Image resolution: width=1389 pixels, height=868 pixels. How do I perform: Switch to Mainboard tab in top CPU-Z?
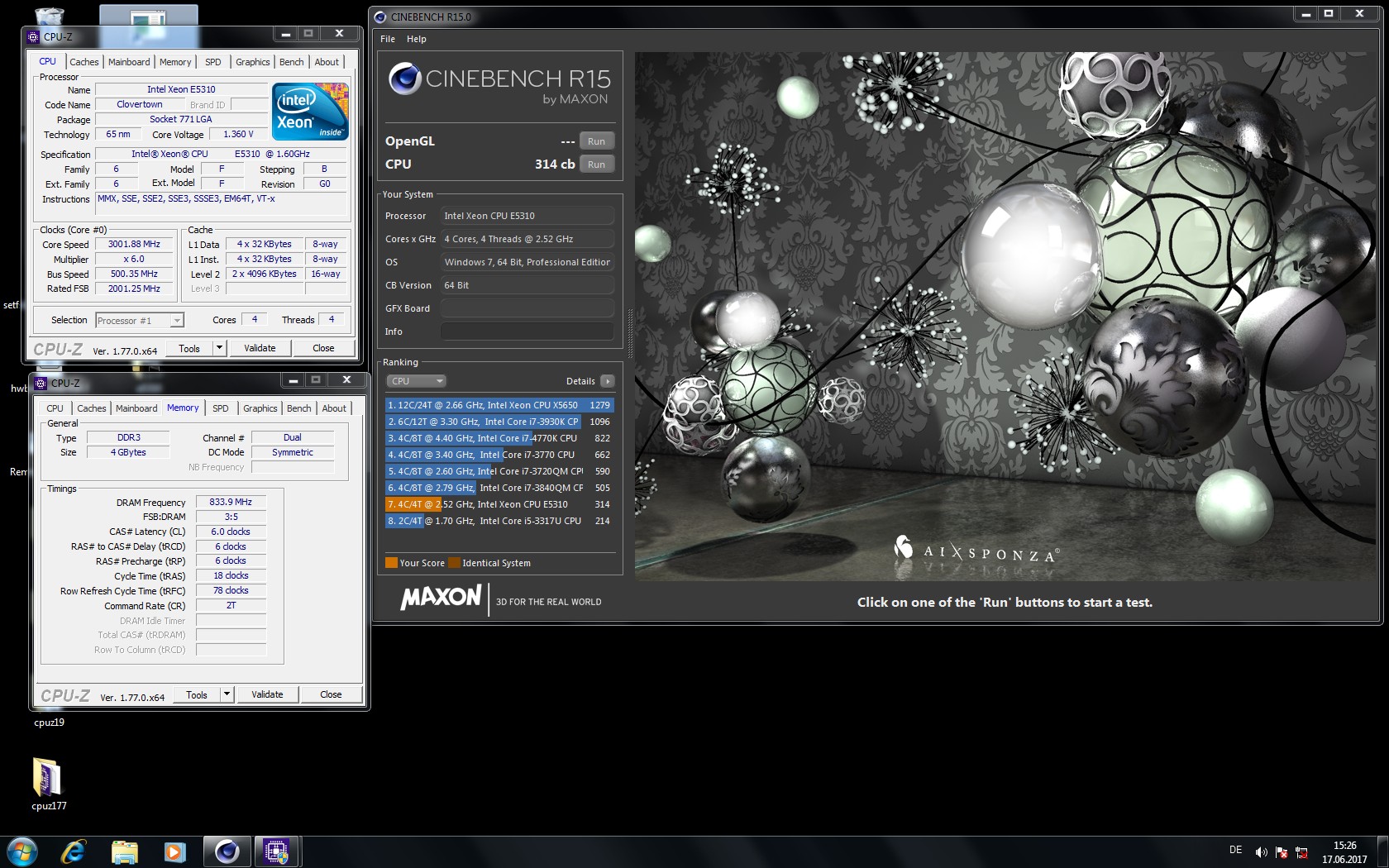(129, 62)
